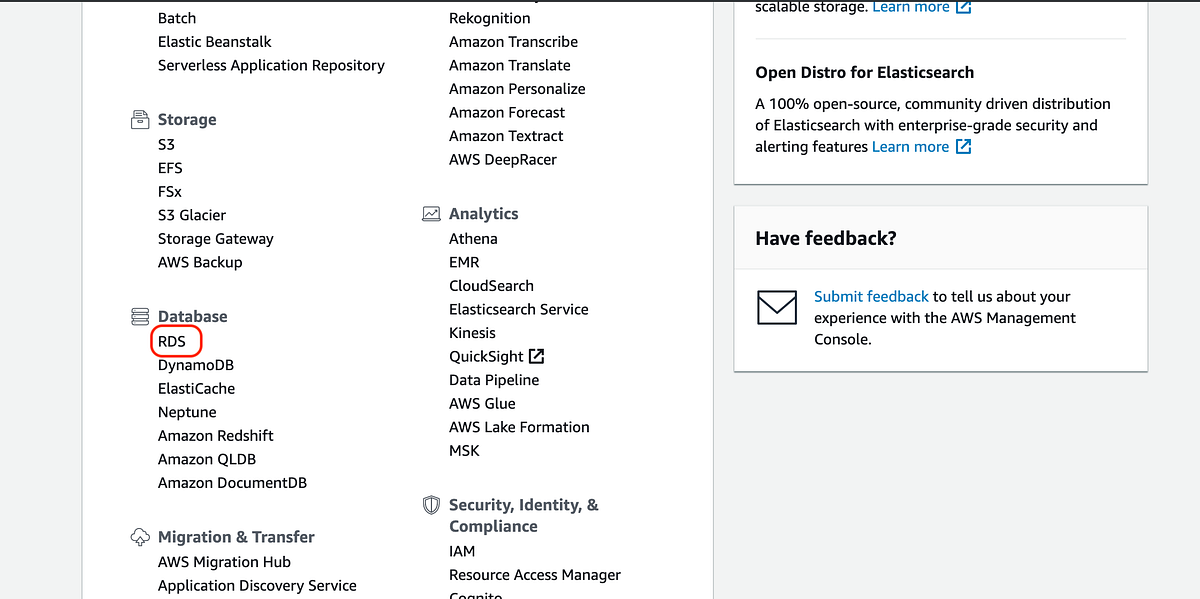
Task: Open the IAM service
Action: click(x=461, y=550)
